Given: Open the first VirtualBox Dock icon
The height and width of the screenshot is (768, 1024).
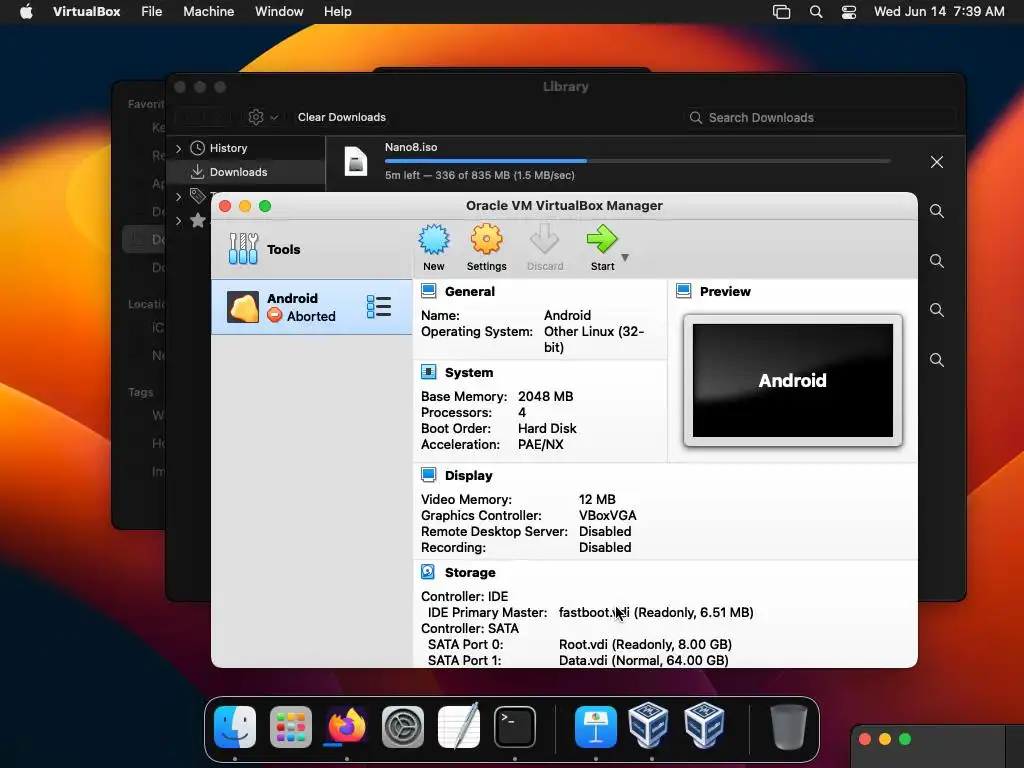Looking at the screenshot, I should tap(648, 725).
